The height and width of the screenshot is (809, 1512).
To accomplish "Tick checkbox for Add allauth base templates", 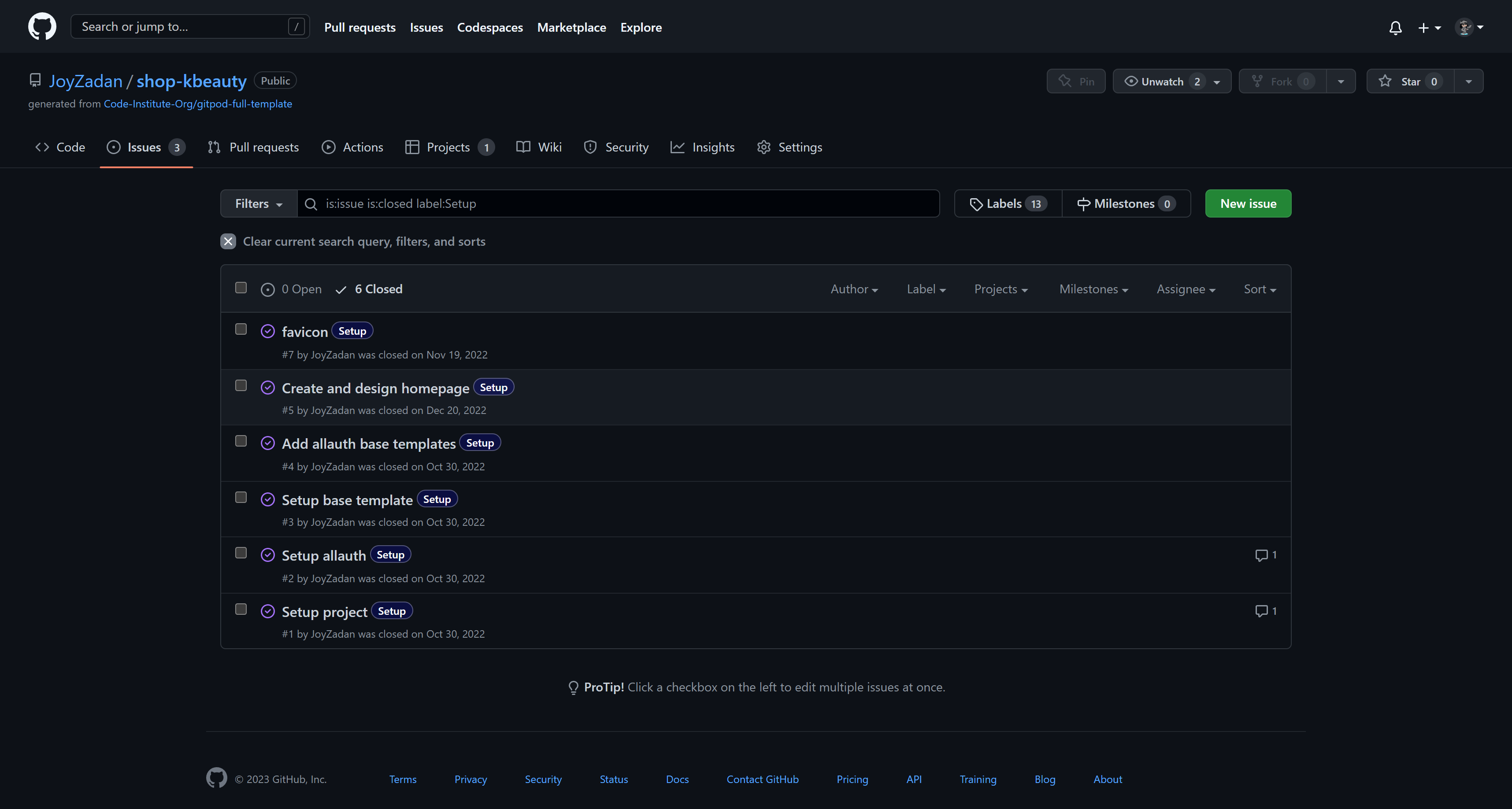I will (241, 440).
